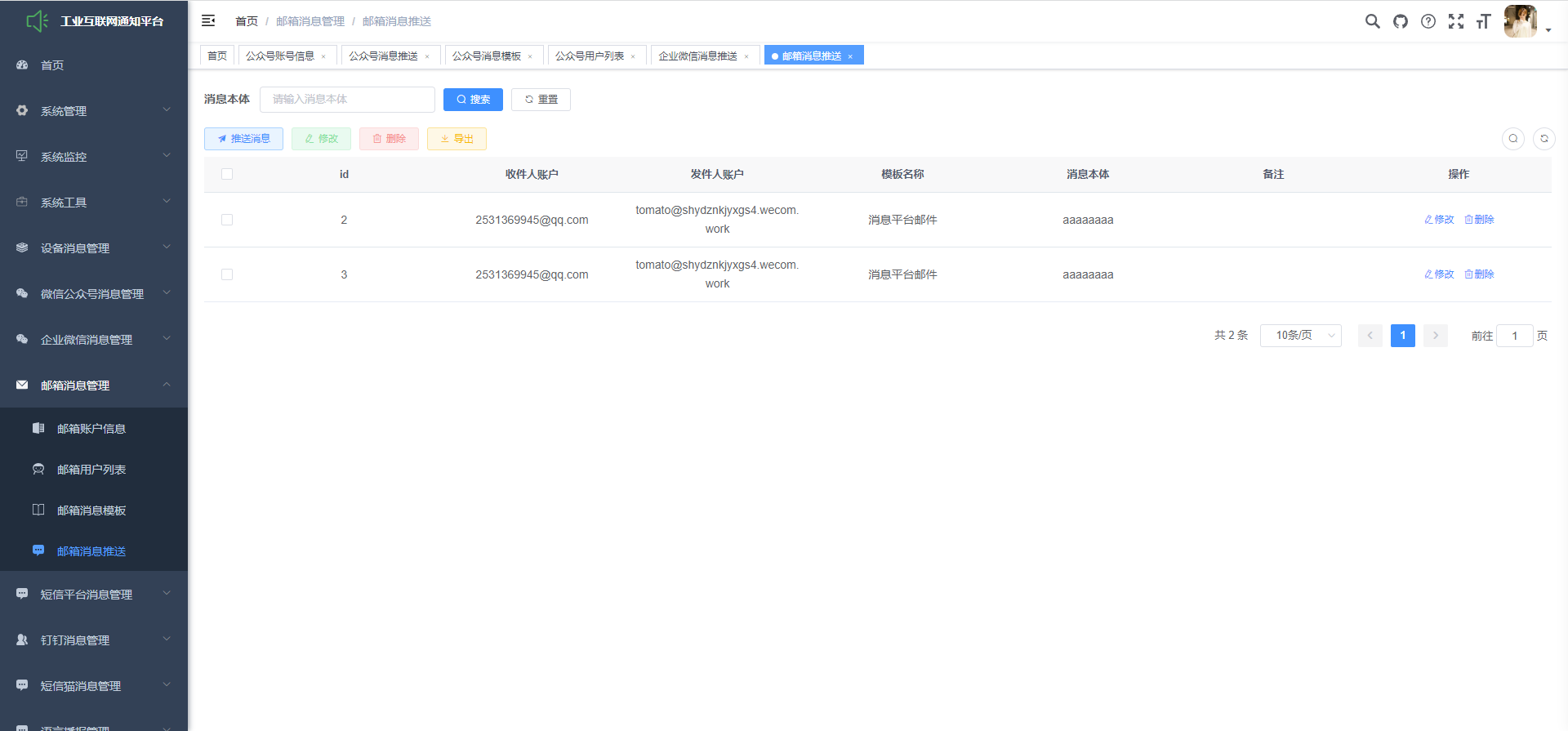Click the 钉钉消息管理 user icon

[22, 640]
